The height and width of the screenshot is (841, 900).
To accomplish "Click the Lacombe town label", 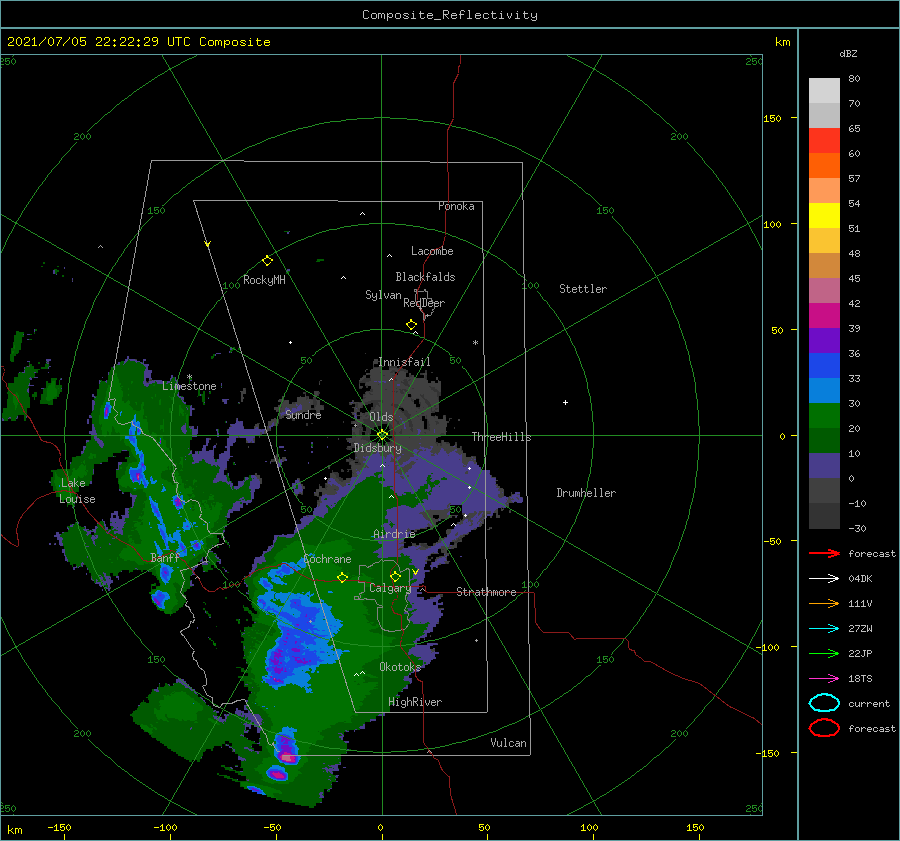I will 432,251.
